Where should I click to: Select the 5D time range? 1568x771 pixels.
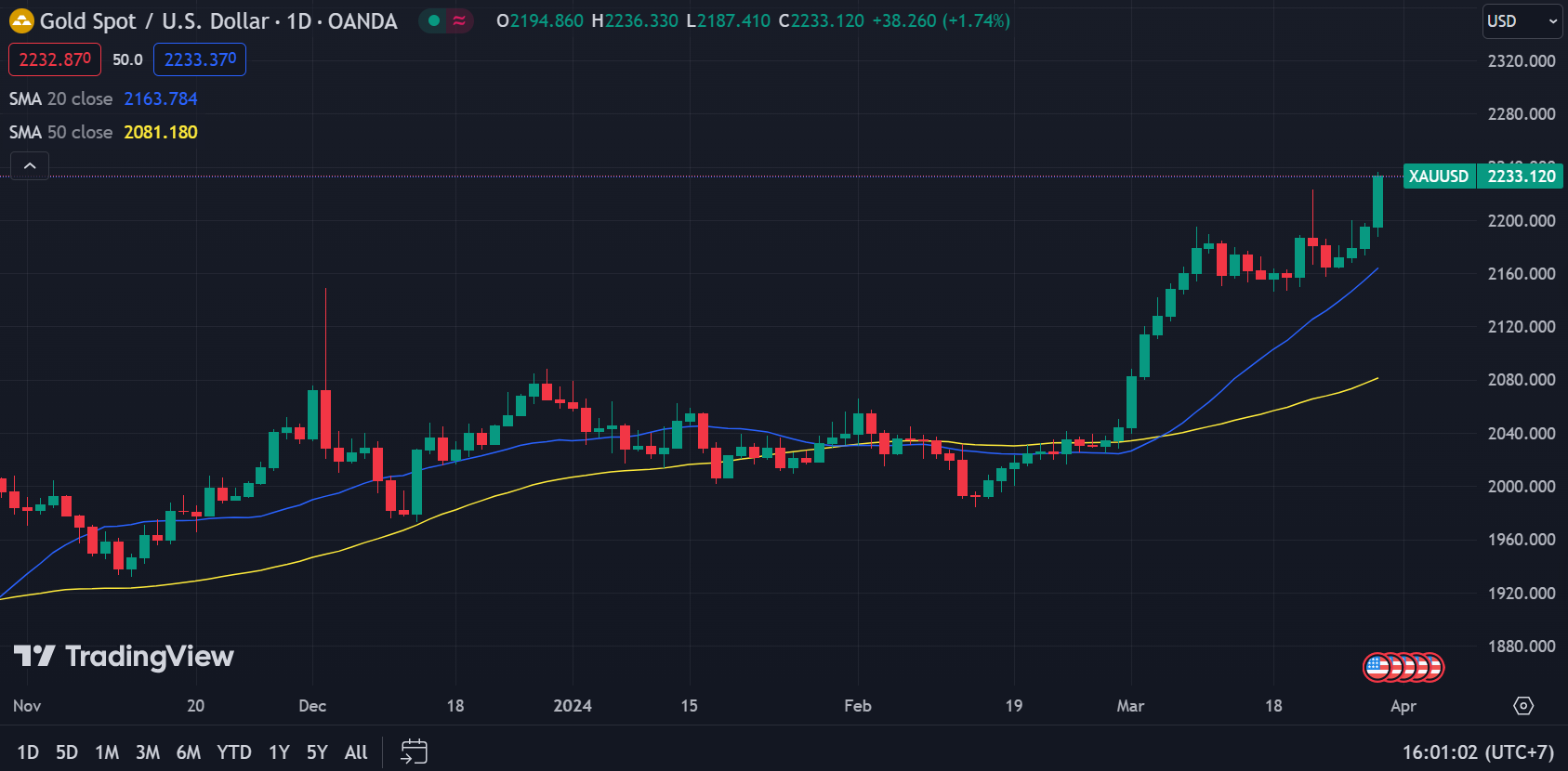click(67, 752)
